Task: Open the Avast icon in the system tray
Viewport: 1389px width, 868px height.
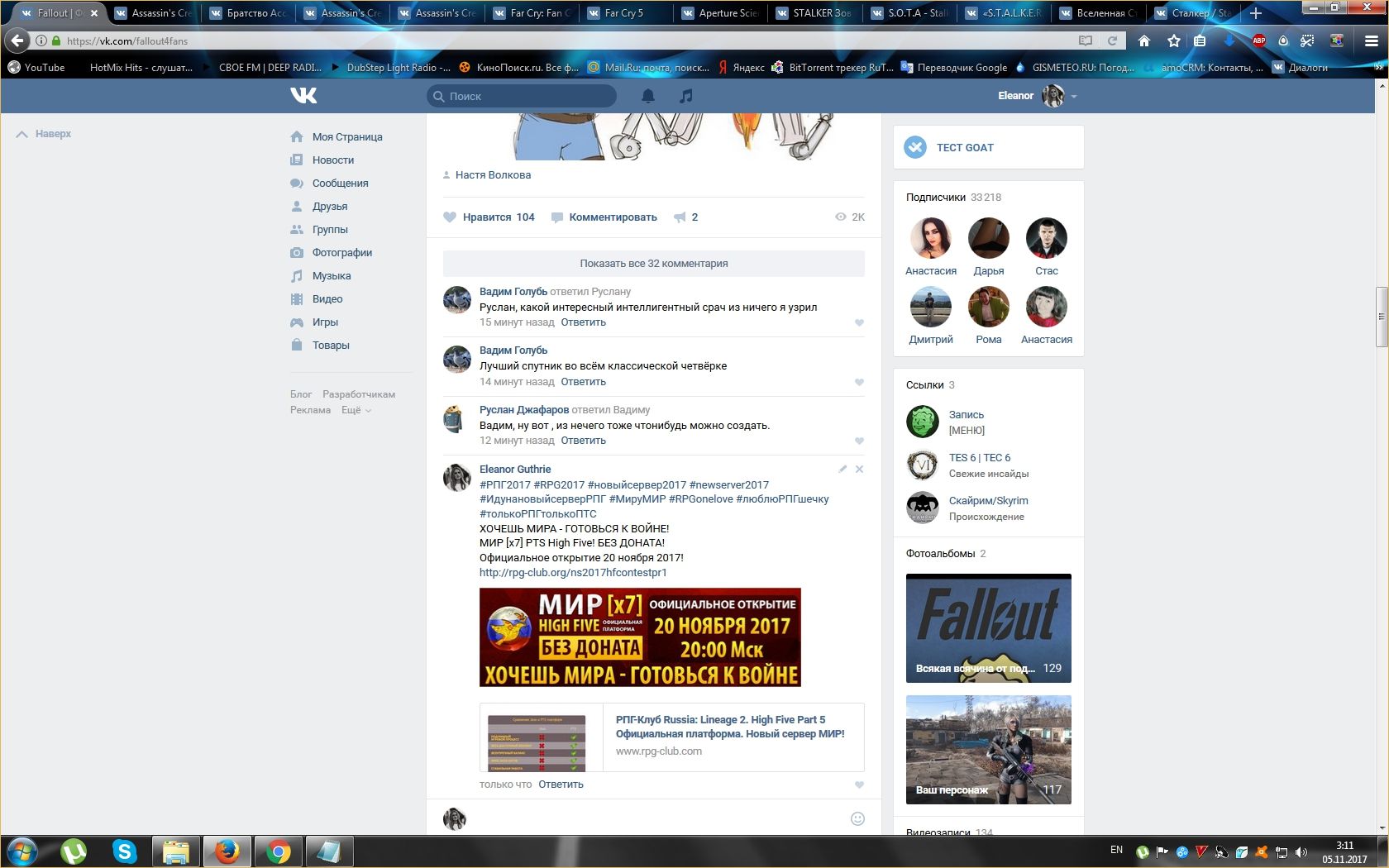Action: (x=1262, y=851)
